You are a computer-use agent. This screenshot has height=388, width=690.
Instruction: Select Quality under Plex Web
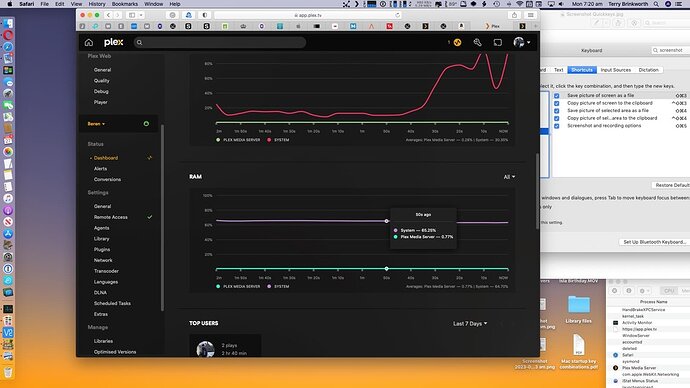[x=102, y=81]
